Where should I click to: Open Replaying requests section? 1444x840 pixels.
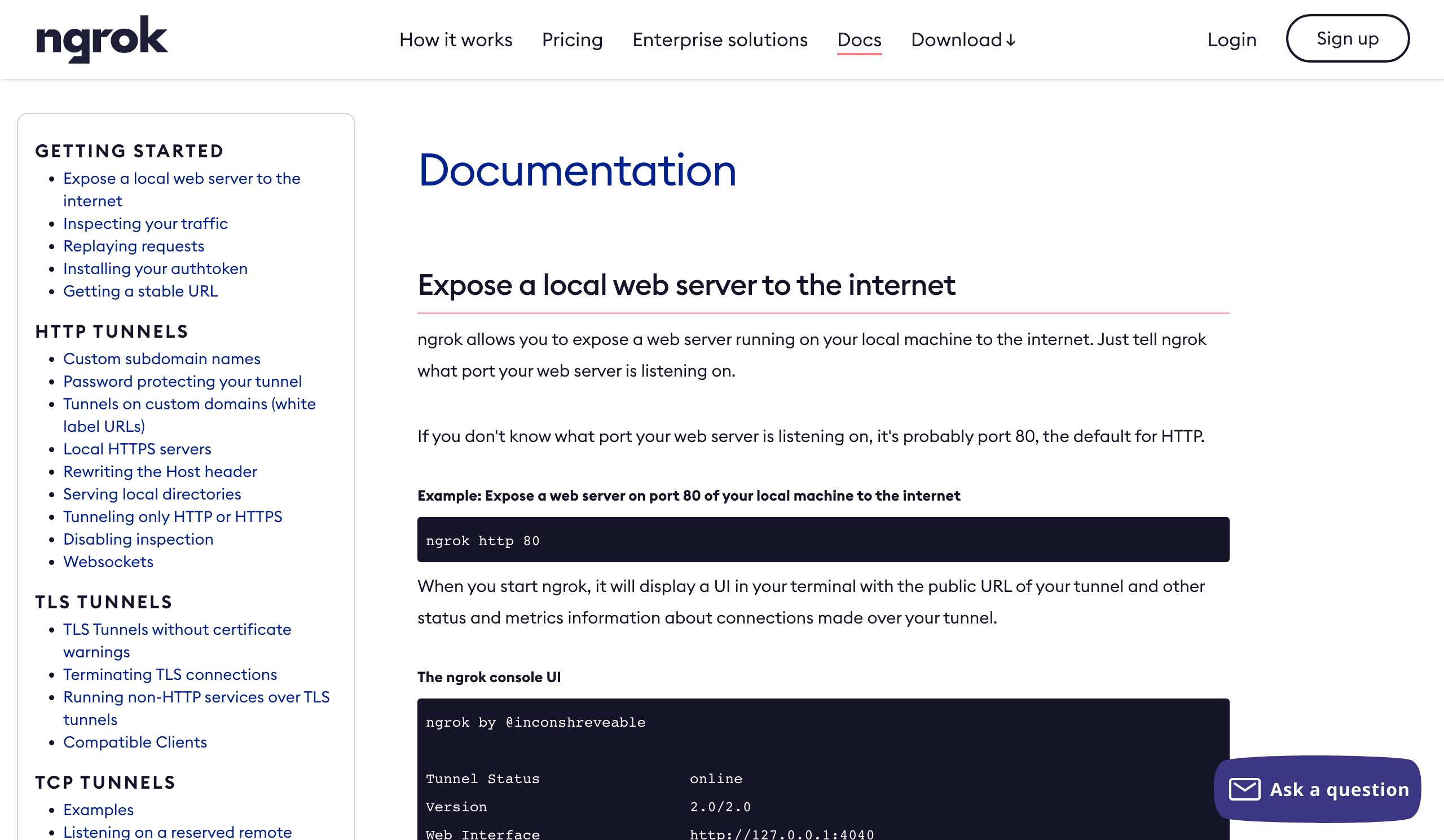(x=134, y=246)
